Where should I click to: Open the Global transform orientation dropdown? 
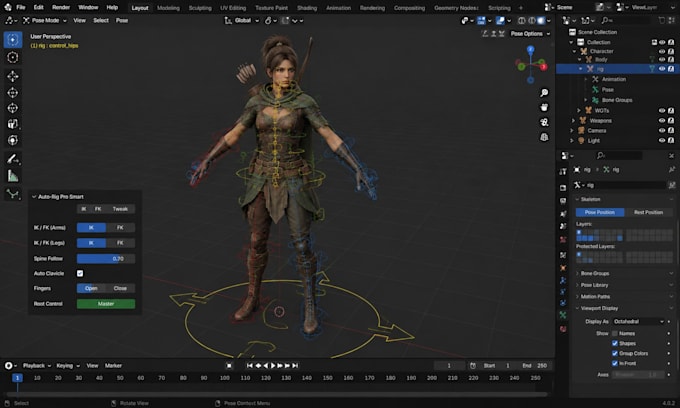[x=242, y=20]
